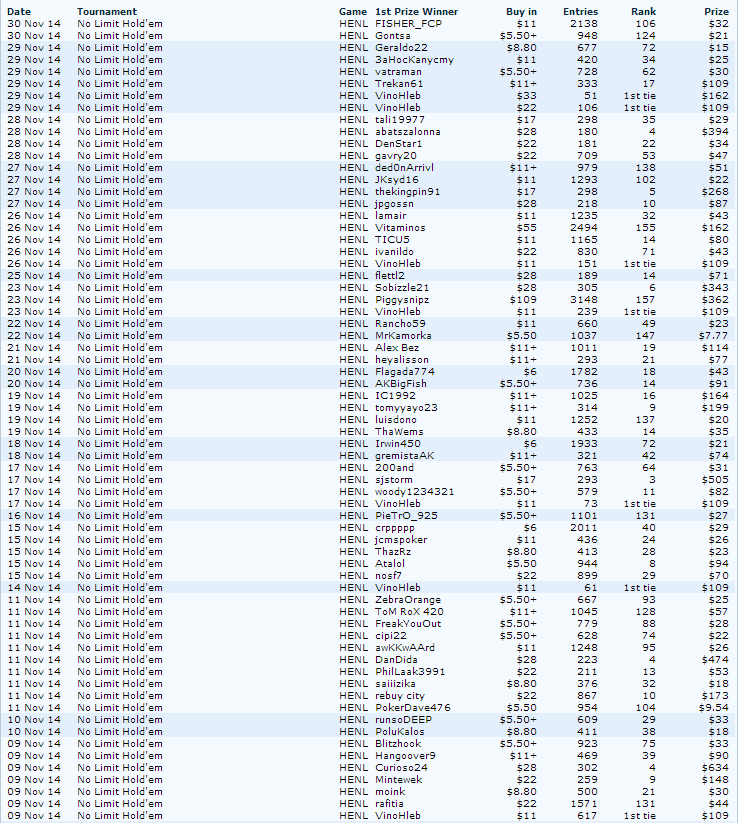Select winner name runsoDEEP
Viewport: 747px width, 823px height.
point(403,720)
